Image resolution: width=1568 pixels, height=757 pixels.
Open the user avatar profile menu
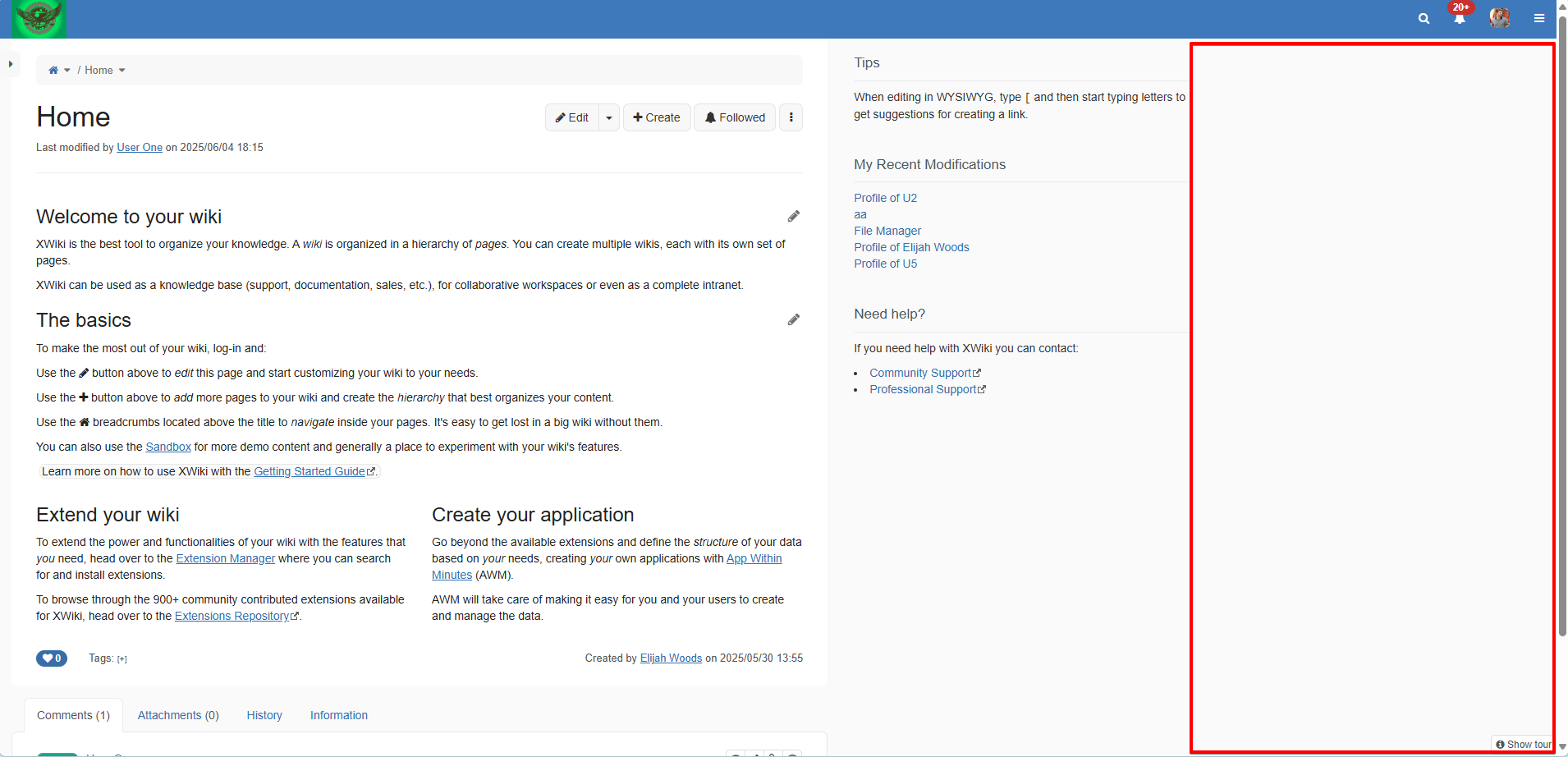click(1500, 18)
